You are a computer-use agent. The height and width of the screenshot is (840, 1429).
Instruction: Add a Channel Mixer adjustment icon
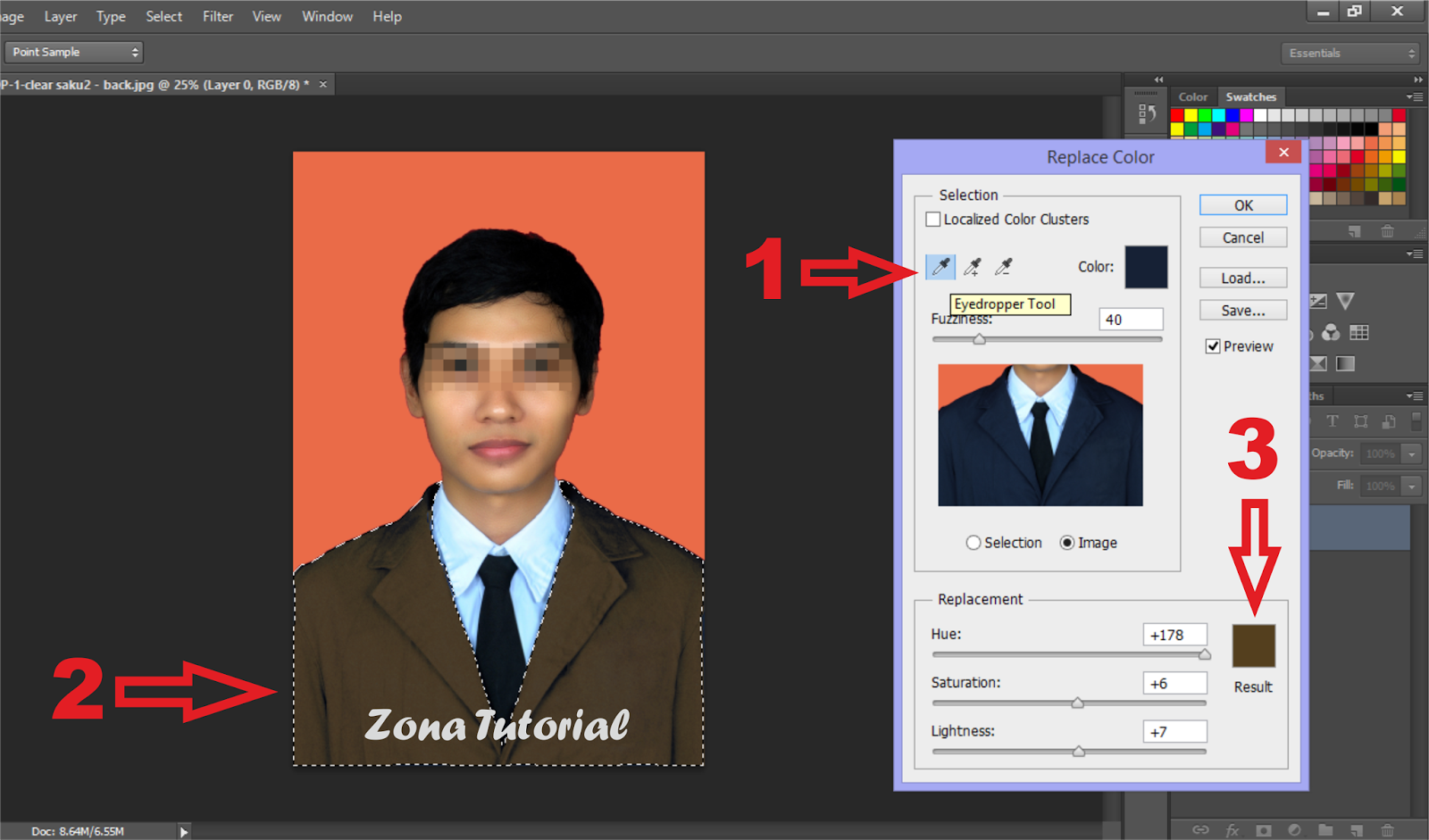tap(1331, 333)
